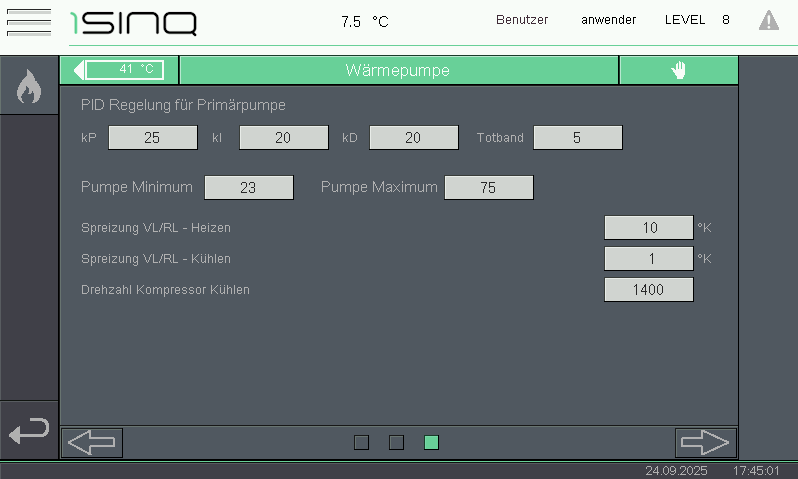Click the LEVEL 8 indicator

696,20
